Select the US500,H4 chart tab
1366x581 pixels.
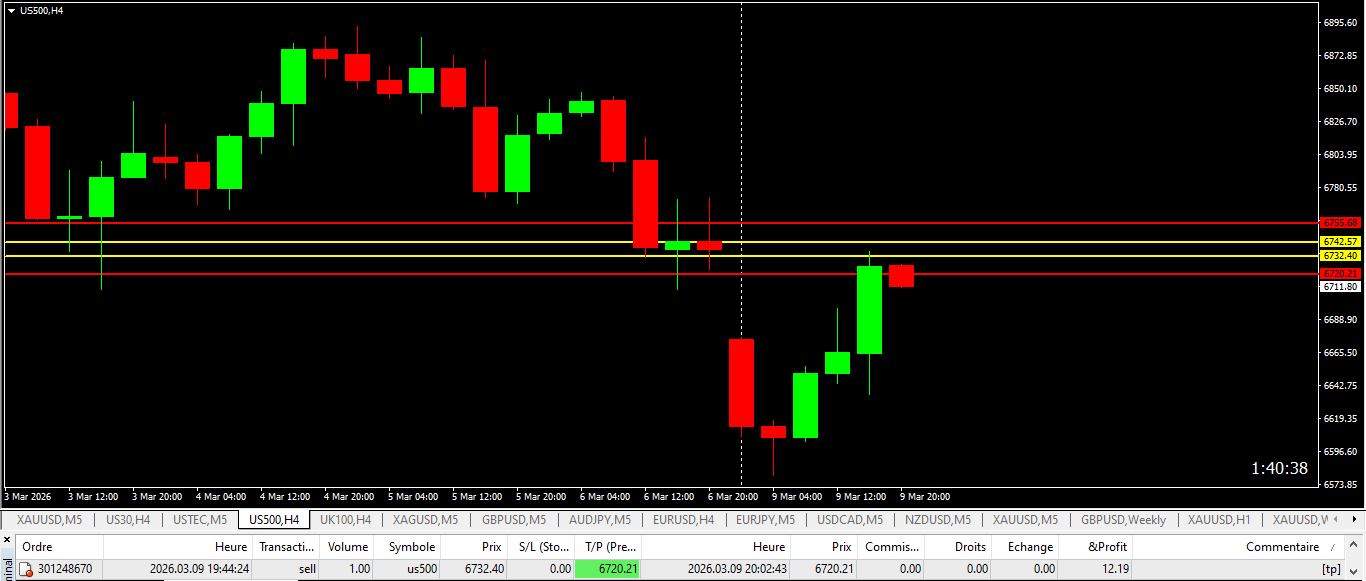[274, 520]
